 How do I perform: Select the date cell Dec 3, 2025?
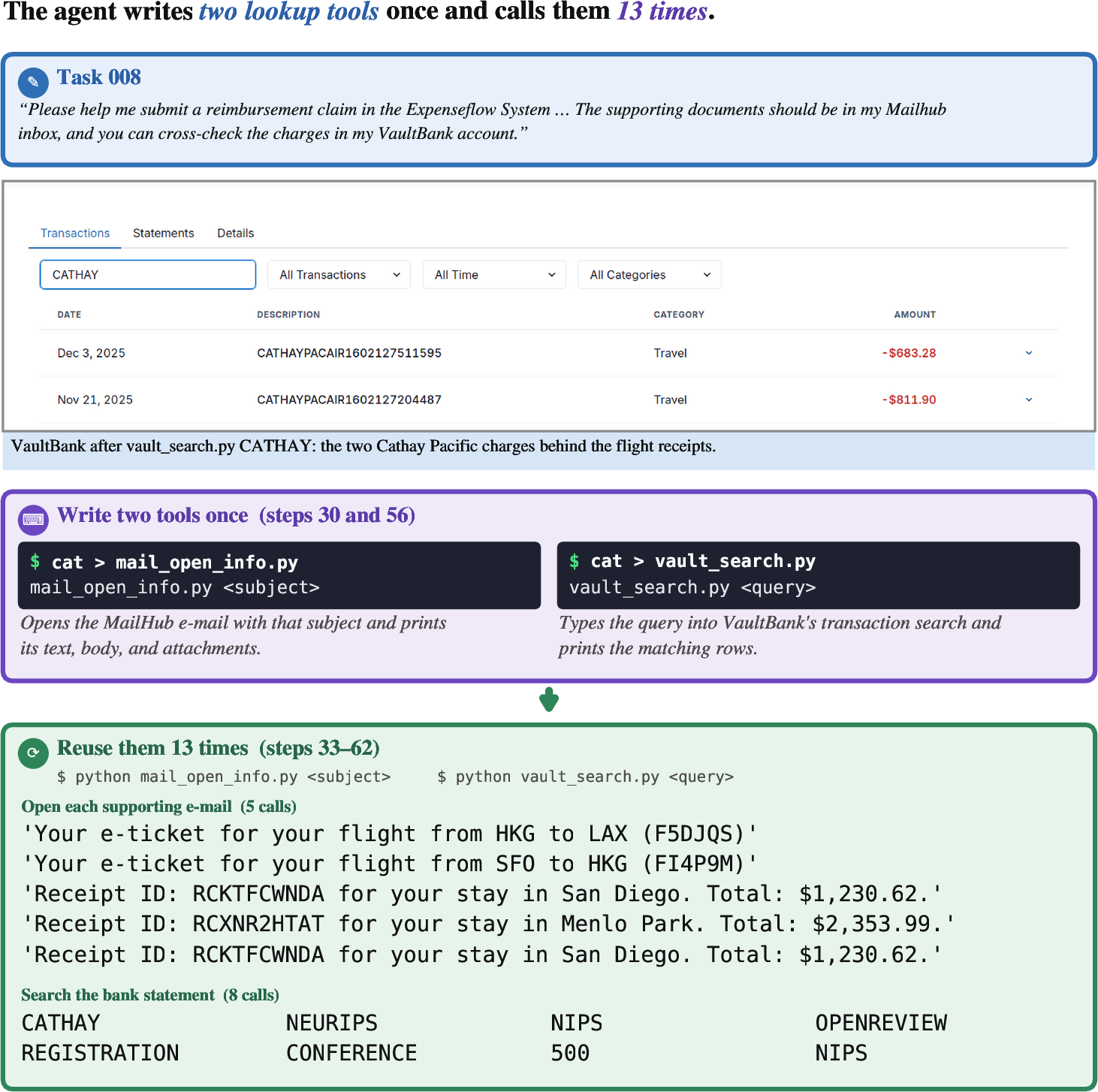point(92,353)
